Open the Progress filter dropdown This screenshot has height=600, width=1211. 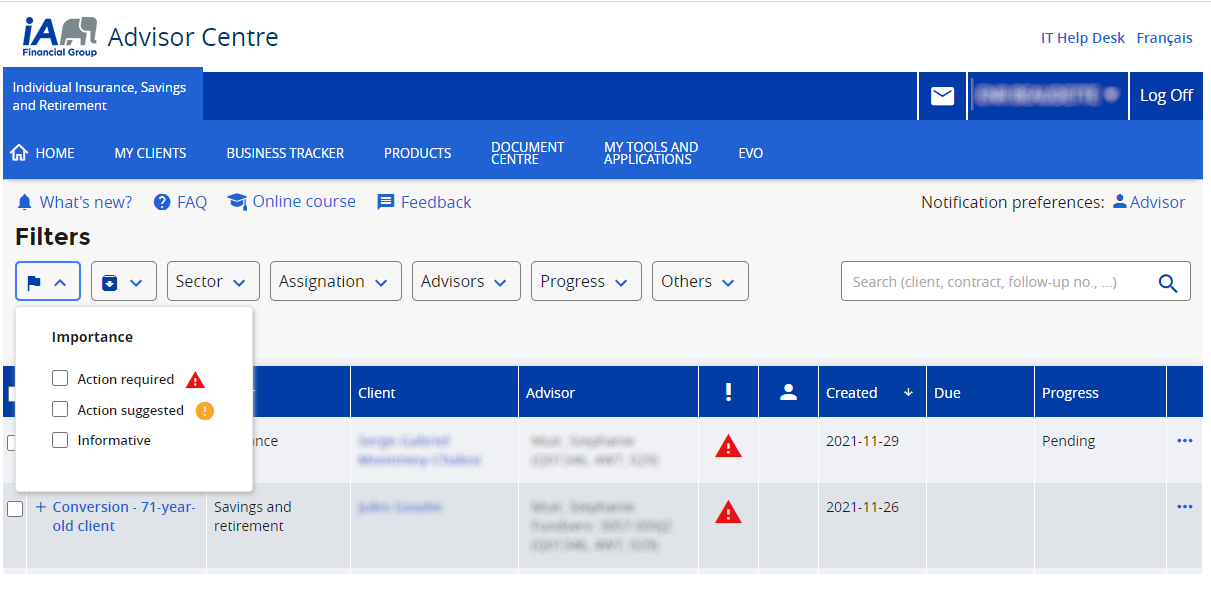click(x=586, y=282)
